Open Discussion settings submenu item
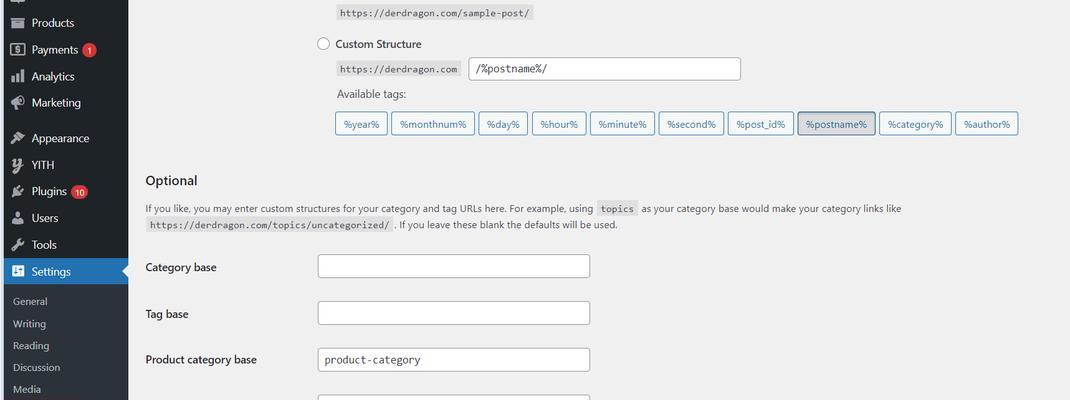 coord(36,367)
